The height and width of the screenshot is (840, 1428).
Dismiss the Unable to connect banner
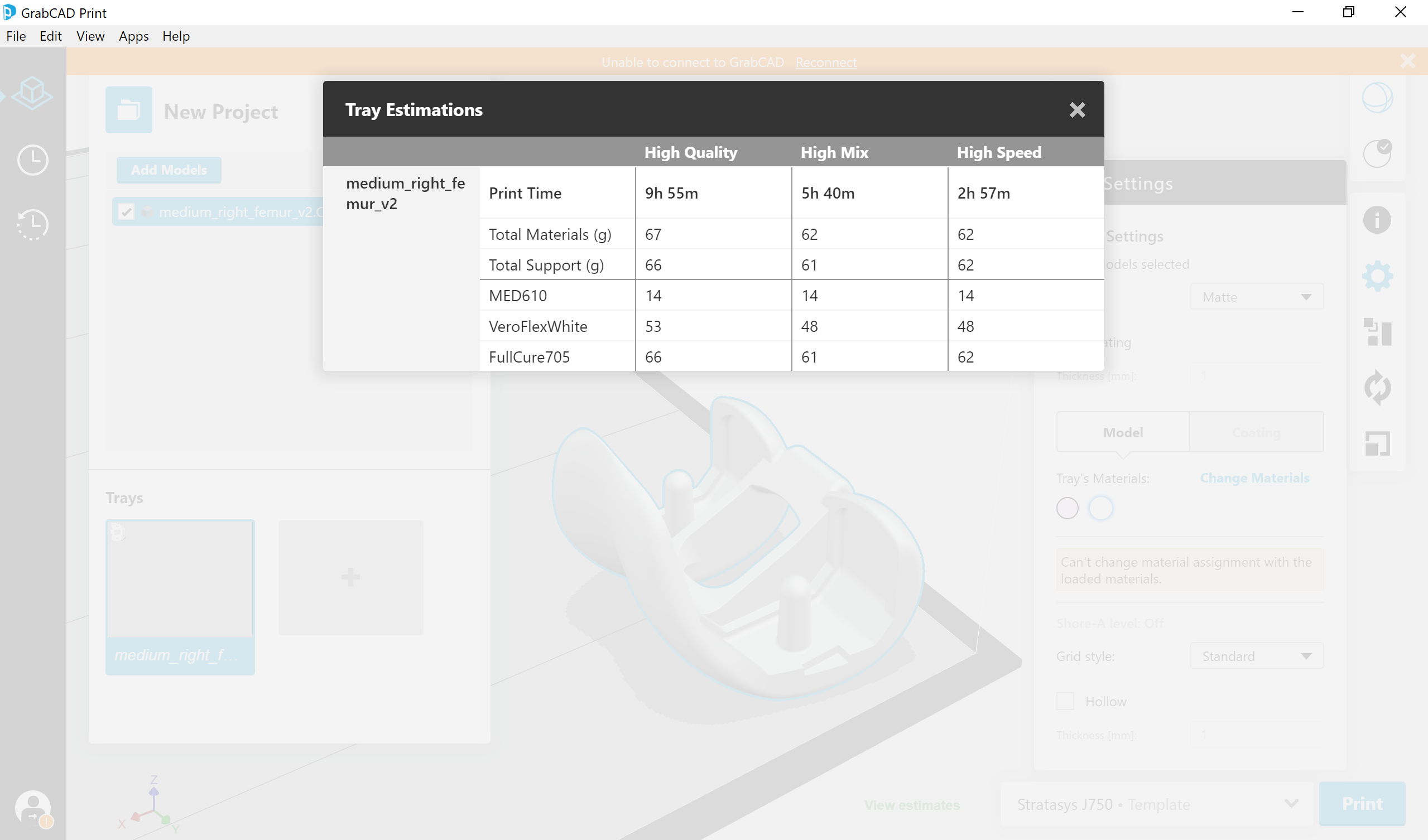tap(1408, 61)
